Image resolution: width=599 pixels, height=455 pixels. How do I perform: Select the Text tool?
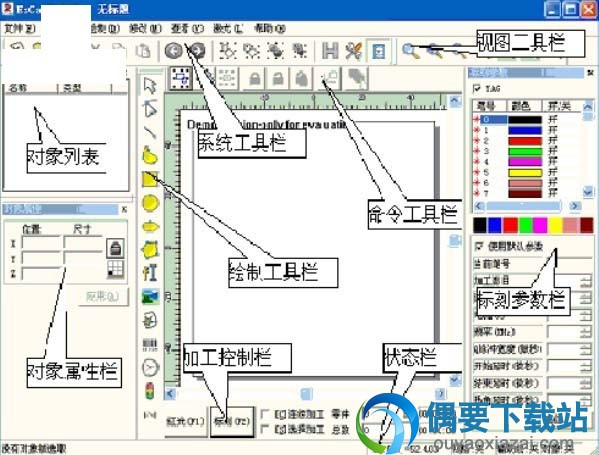[x=150, y=273]
